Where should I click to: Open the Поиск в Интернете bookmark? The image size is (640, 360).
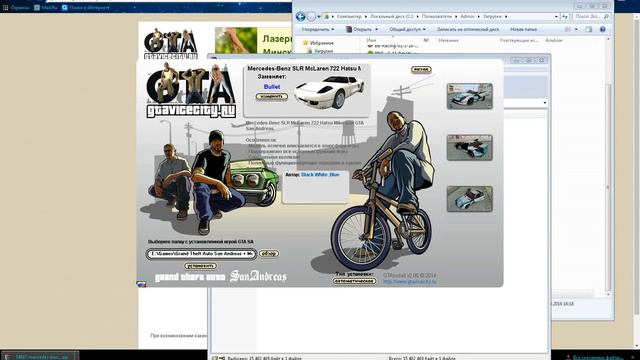pyautogui.click(x=86, y=7)
